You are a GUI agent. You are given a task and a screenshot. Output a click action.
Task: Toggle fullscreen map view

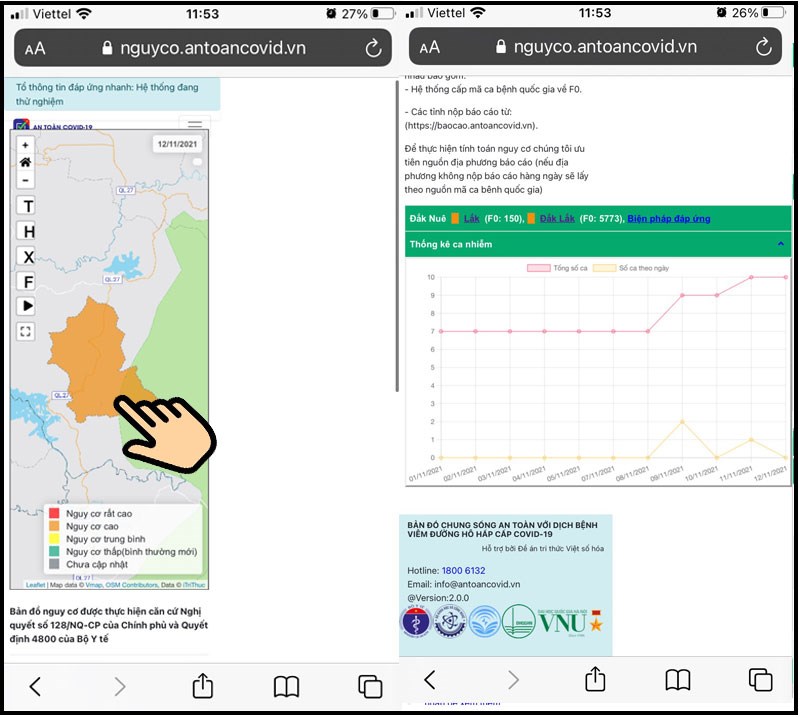(26, 332)
